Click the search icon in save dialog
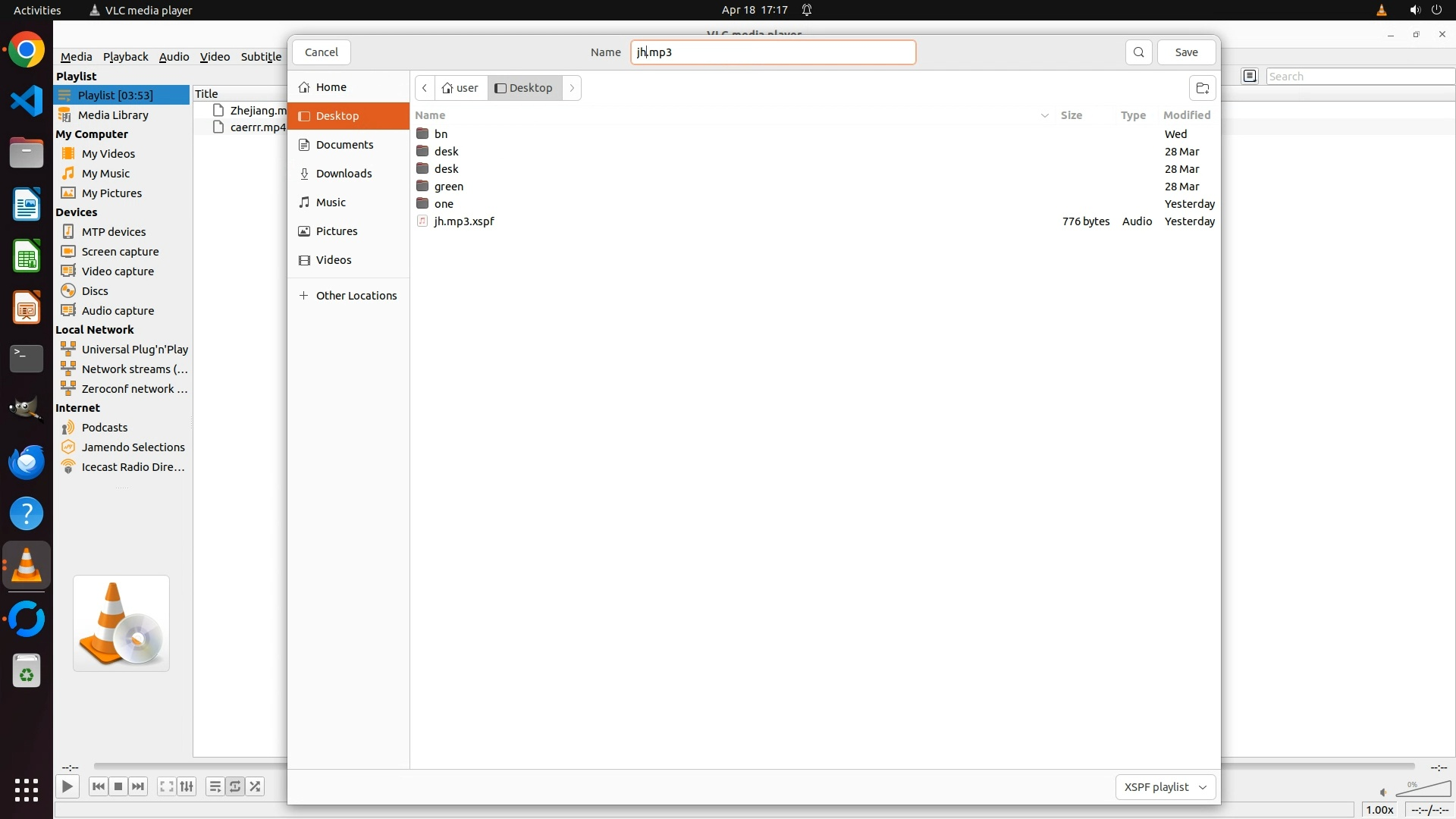The height and width of the screenshot is (819, 1456). point(1138,52)
